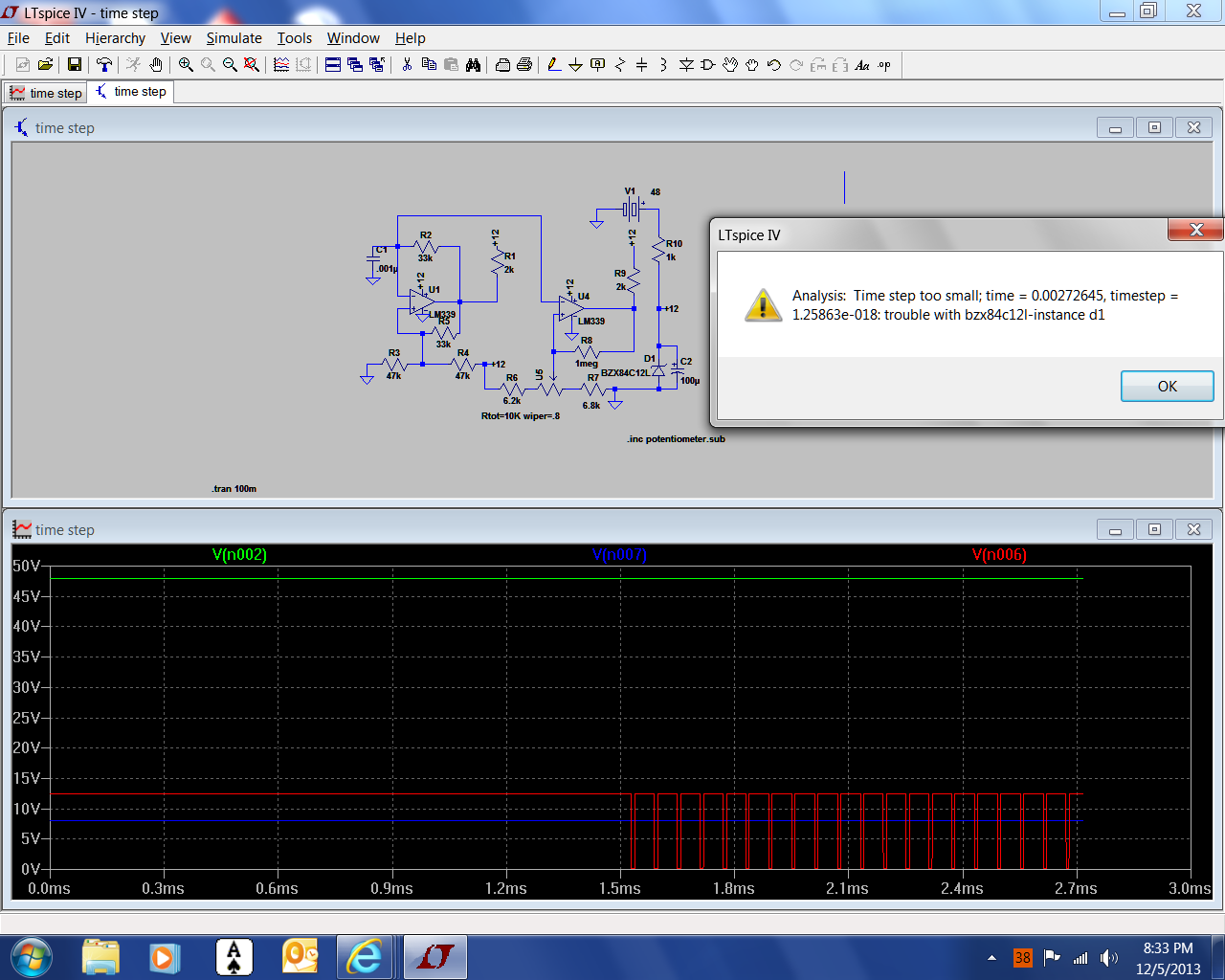Open Windows Explorer from taskbar
Image resolution: width=1225 pixels, height=980 pixels.
click(x=100, y=957)
